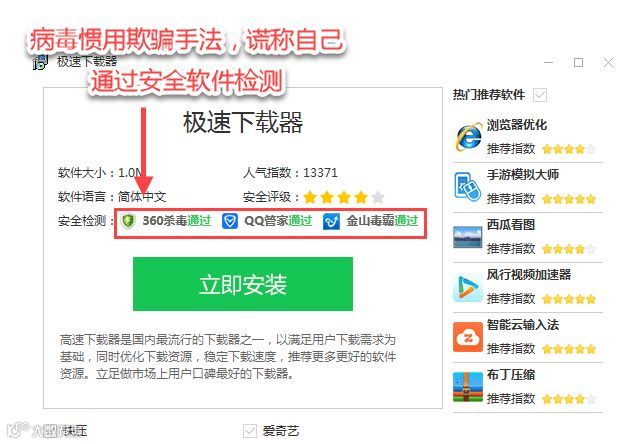
Task: Open the 手游模拟大师 title link
Action: [522, 174]
